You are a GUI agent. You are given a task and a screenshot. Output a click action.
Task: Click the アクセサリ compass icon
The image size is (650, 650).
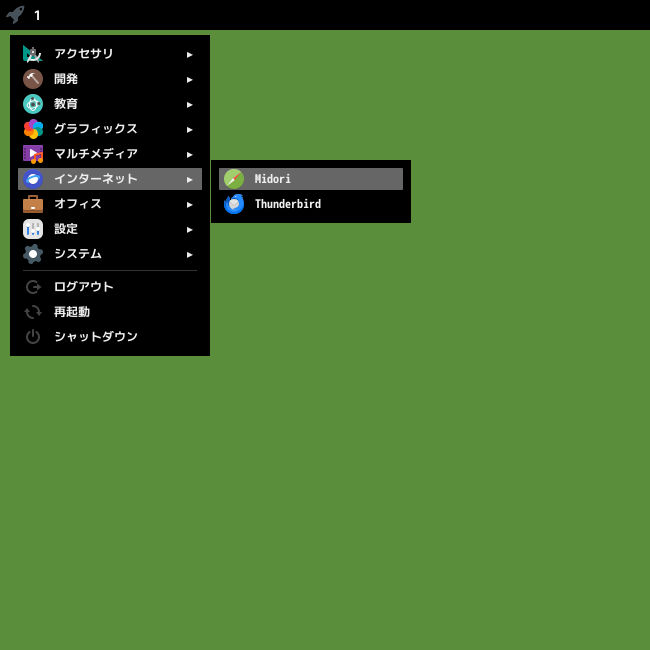[33, 54]
